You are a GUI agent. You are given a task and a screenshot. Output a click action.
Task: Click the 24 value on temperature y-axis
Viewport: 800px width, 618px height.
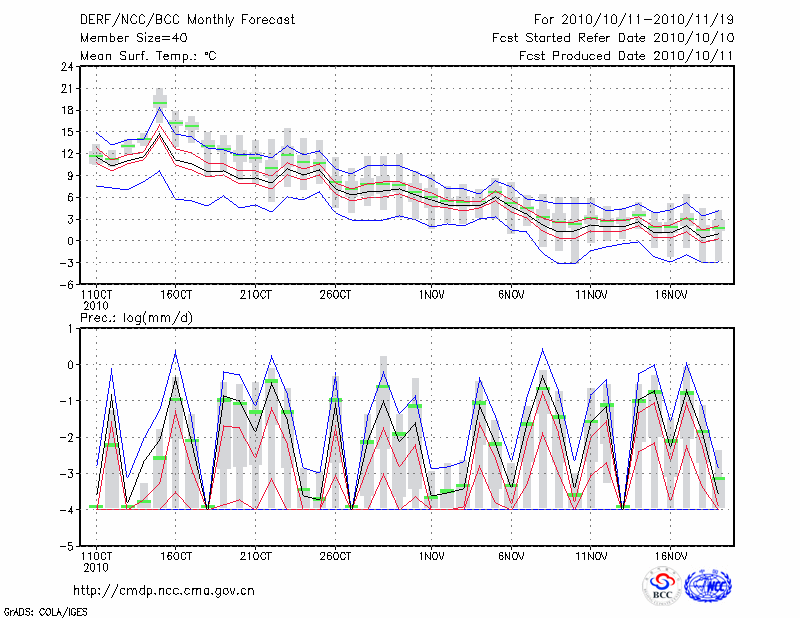coord(66,67)
